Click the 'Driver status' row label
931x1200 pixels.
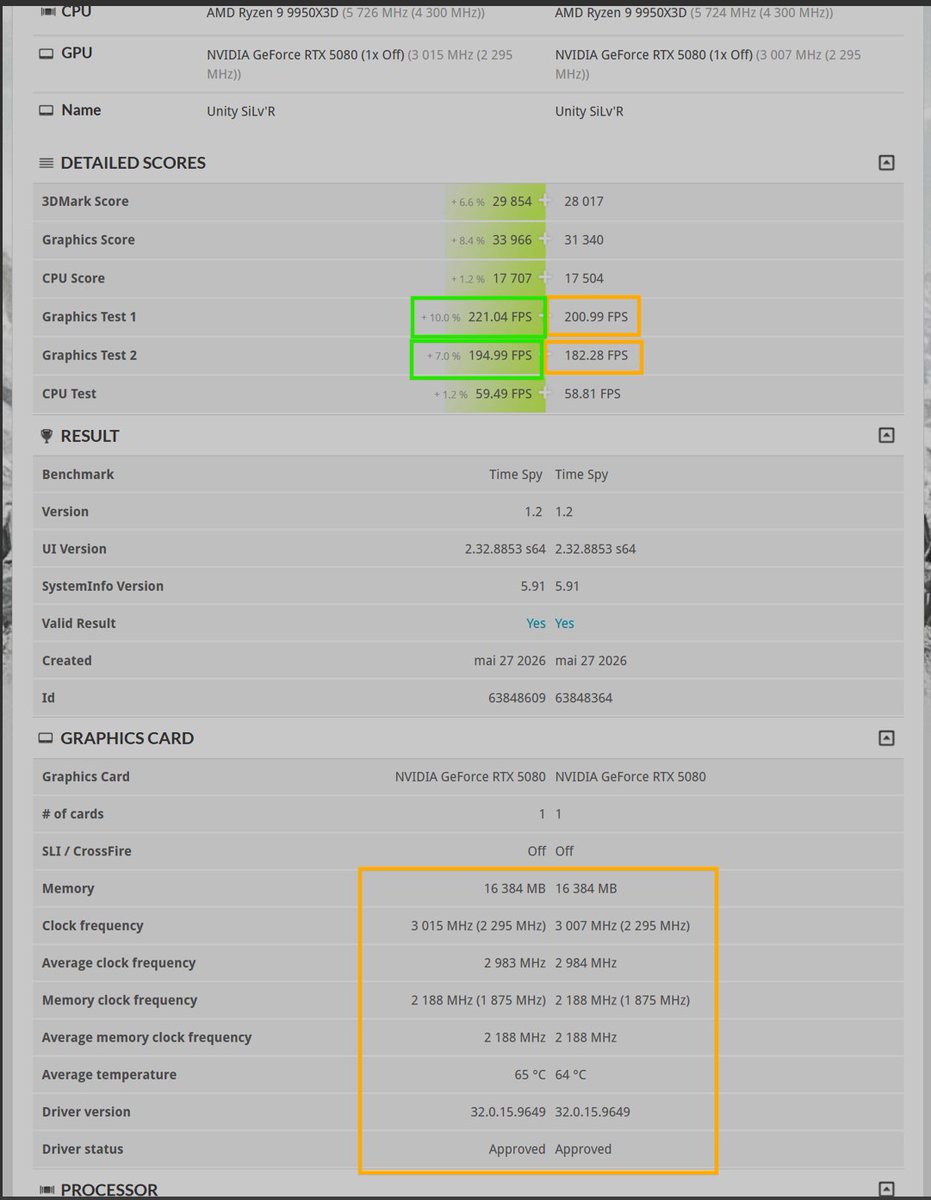pyautogui.click(x=83, y=1149)
